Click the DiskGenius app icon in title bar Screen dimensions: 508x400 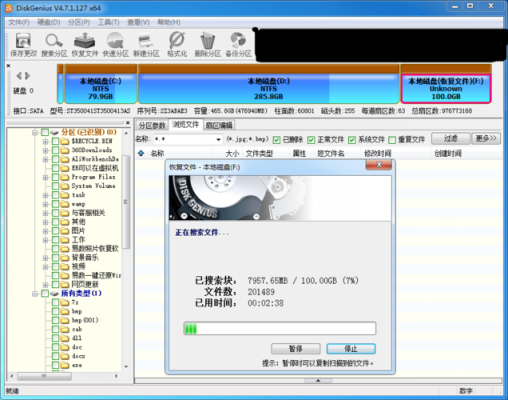(8, 8)
